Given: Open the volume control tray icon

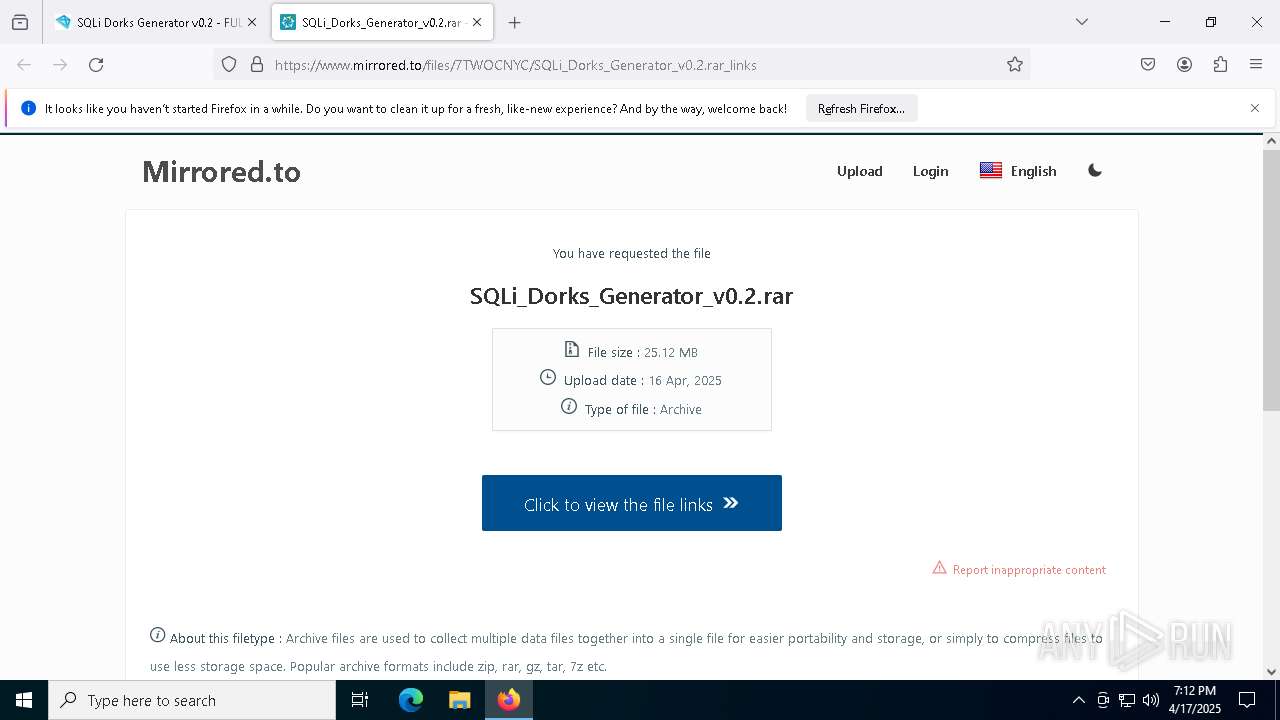Looking at the screenshot, I should click(1151, 700).
